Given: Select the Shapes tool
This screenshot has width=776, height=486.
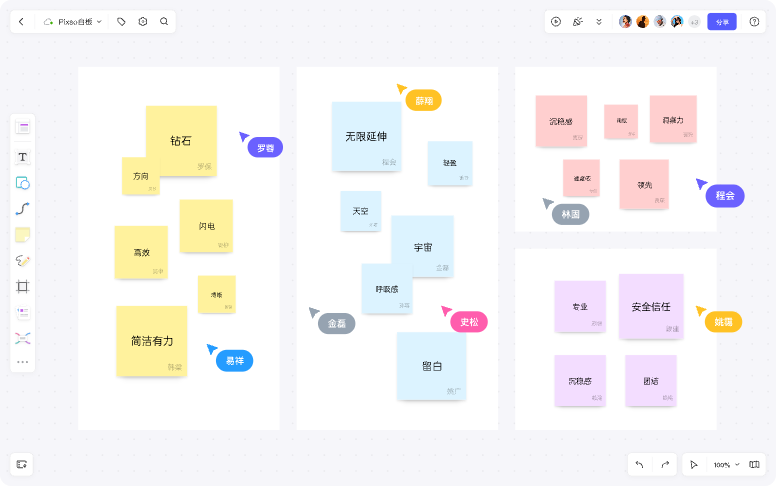Looking at the screenshot, I should [x=23, y=183].
